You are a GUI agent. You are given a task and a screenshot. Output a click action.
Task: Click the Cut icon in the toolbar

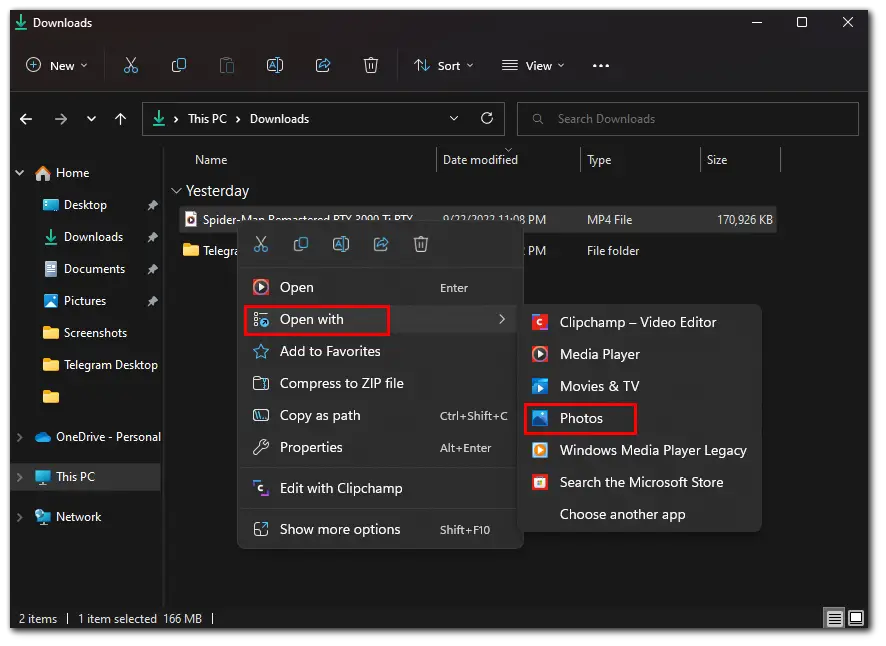[131, 66]
